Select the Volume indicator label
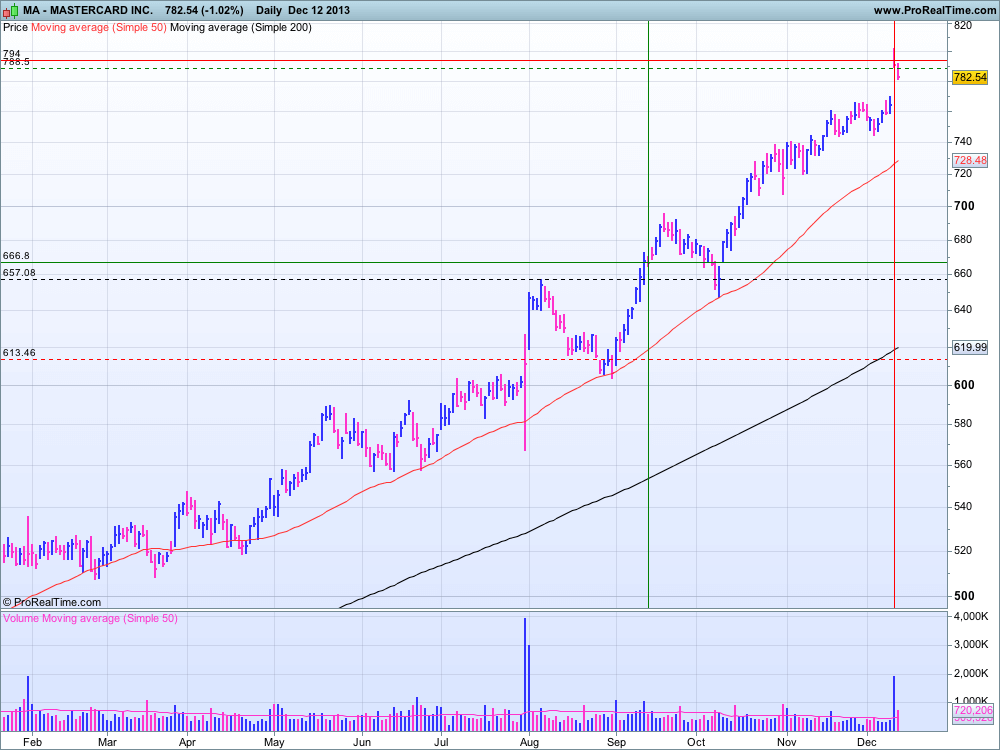 (21, 618)
